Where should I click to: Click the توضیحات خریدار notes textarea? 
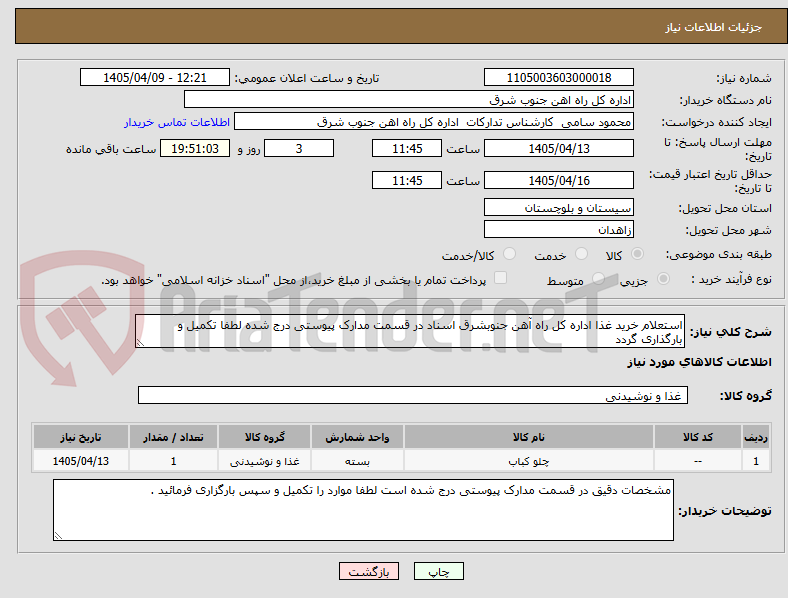click(363, 510)
